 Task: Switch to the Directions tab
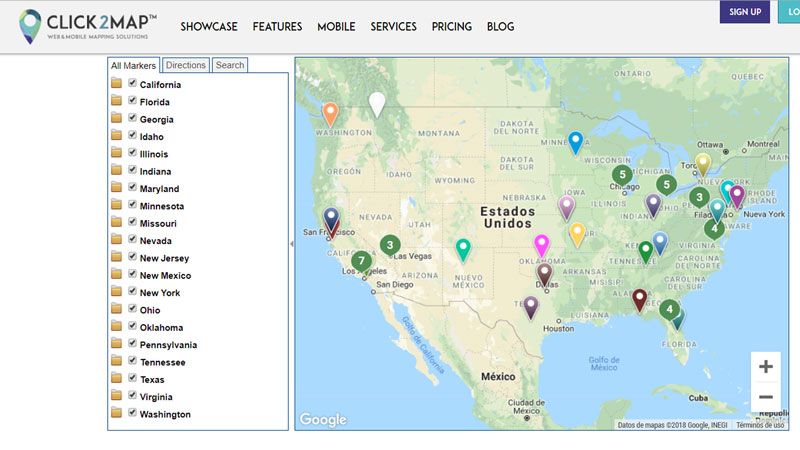tap(186, 65)
